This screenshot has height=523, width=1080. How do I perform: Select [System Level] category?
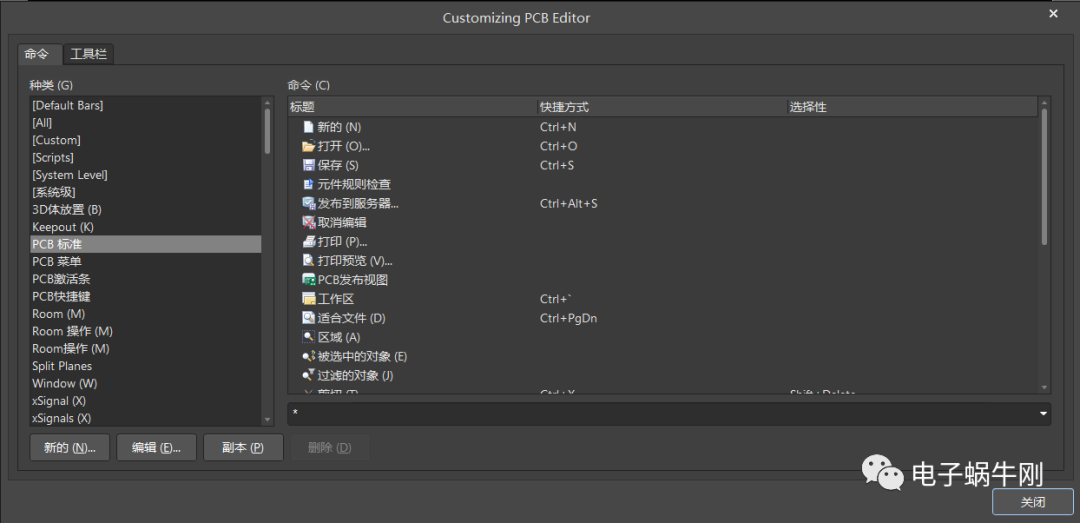[x=145, y=175]
